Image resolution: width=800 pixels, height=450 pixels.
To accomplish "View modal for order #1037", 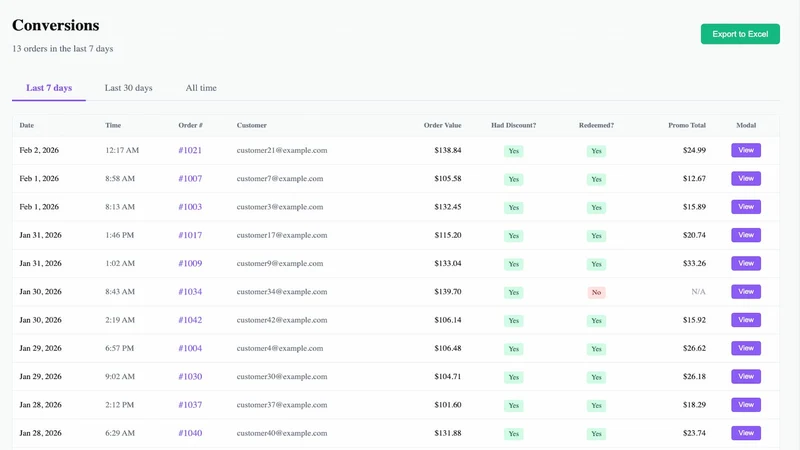I will coord(745,405).
